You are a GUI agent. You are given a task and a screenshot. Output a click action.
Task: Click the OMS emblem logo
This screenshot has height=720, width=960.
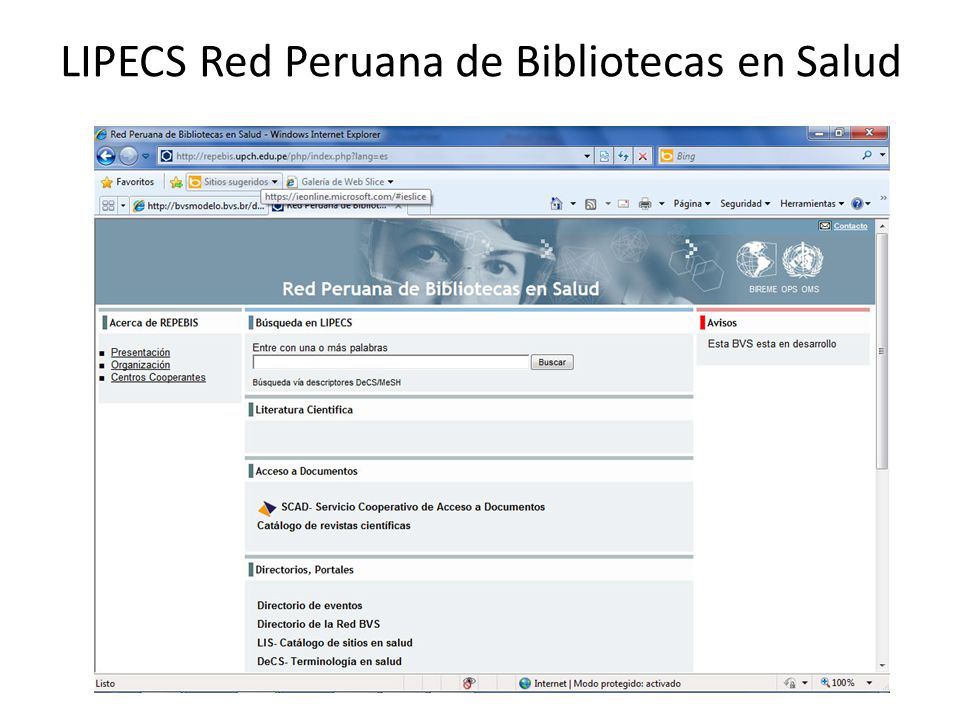coord(803,260)
